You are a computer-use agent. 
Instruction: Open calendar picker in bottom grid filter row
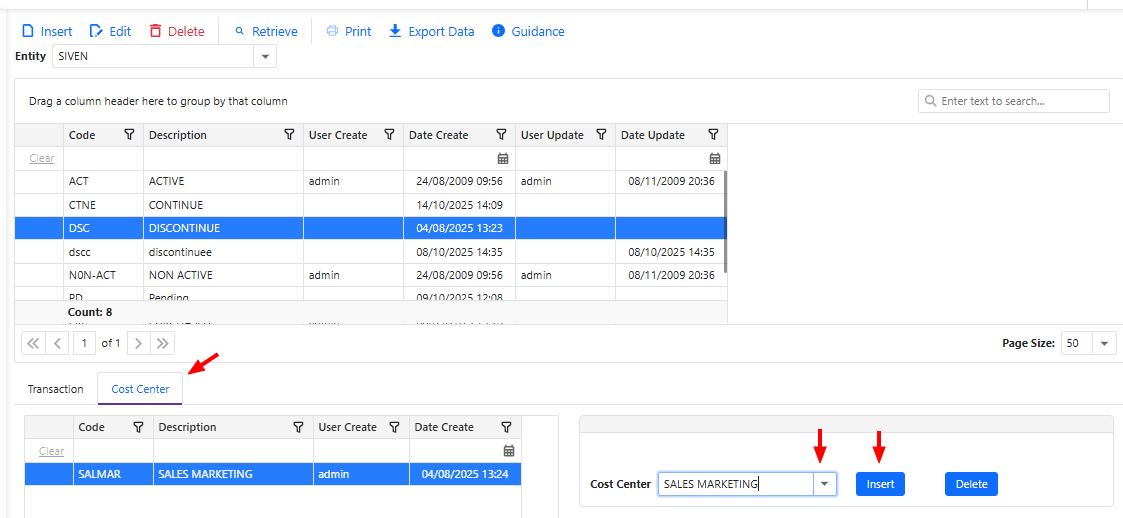[509, 451]
